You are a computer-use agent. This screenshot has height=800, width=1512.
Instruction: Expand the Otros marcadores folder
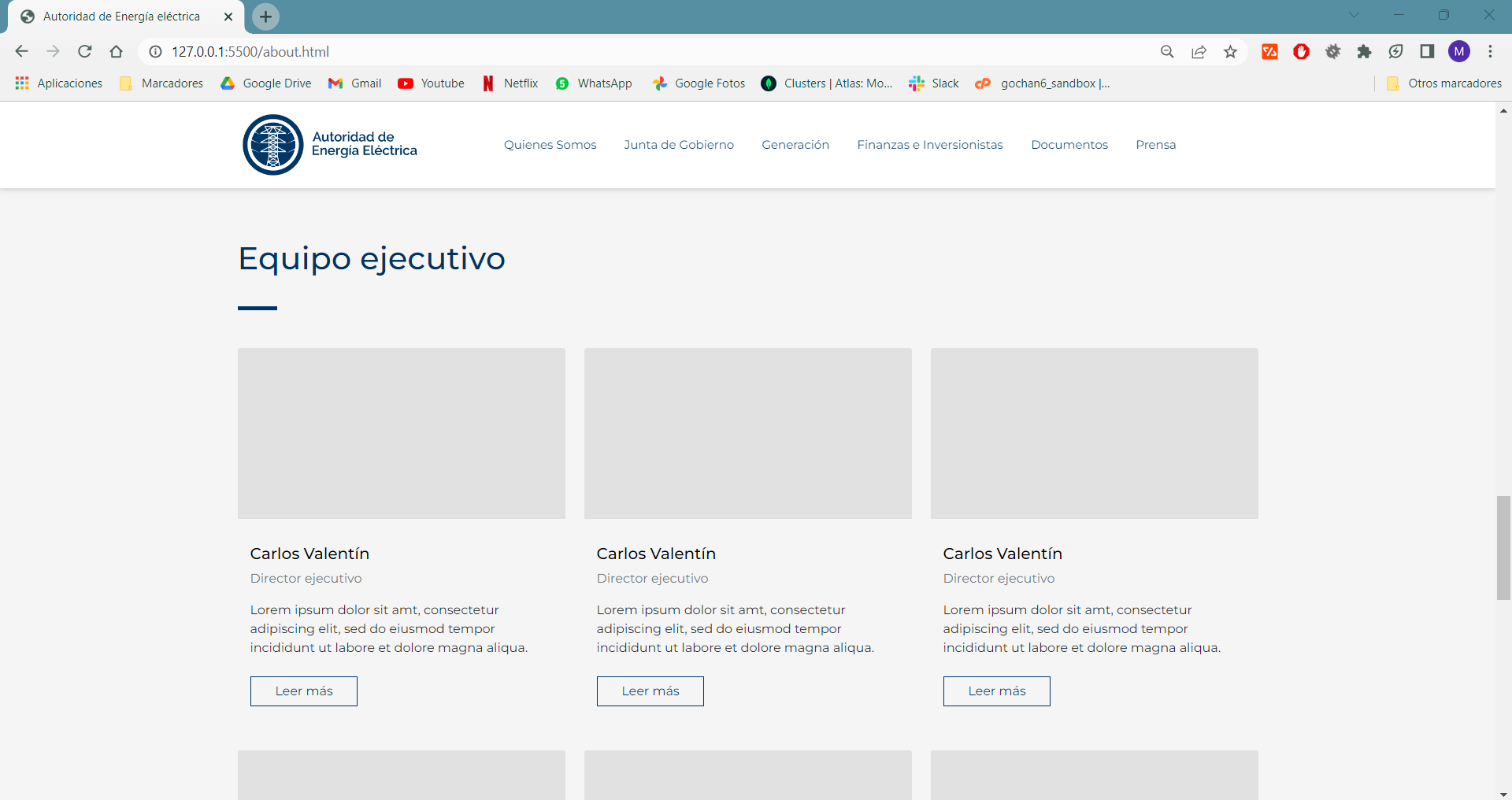(x=1443, y=83)
